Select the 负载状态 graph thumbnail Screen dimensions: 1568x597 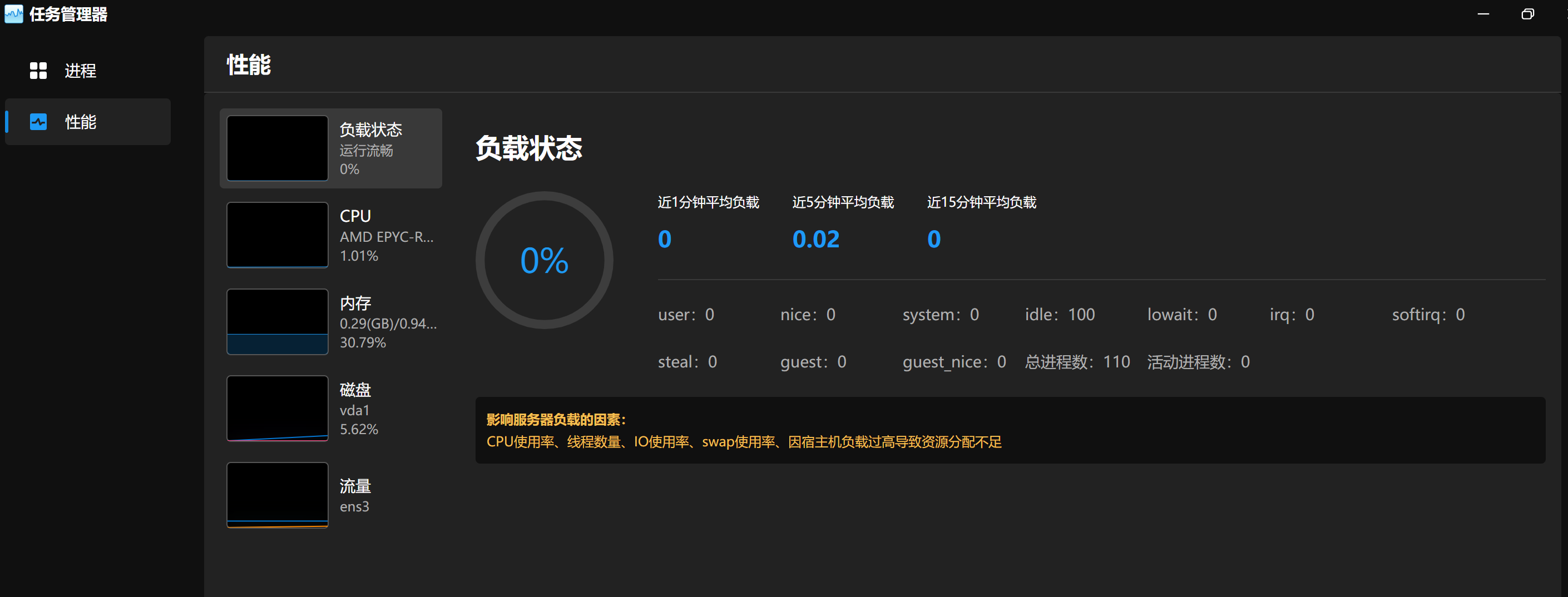pyautogui.click(x=278, y=148)
